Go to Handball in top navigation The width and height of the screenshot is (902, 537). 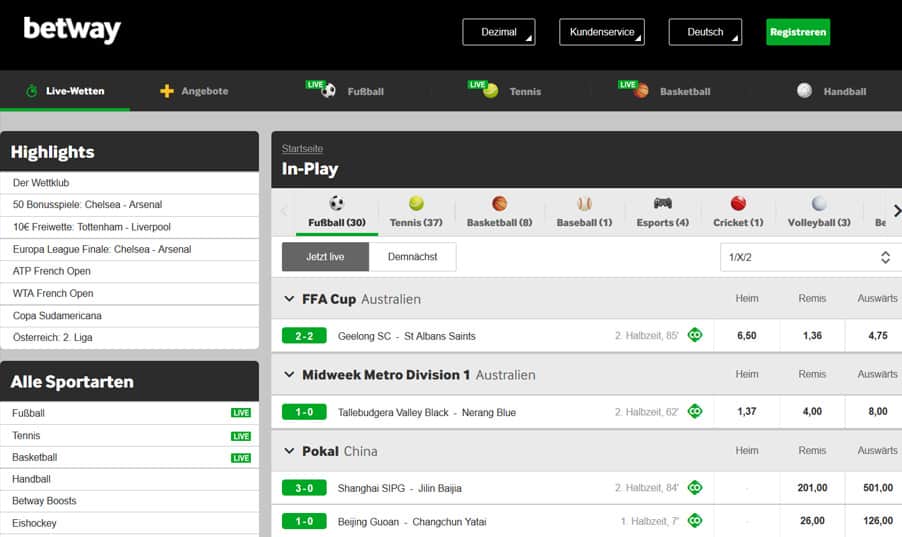tap(831, 91)
